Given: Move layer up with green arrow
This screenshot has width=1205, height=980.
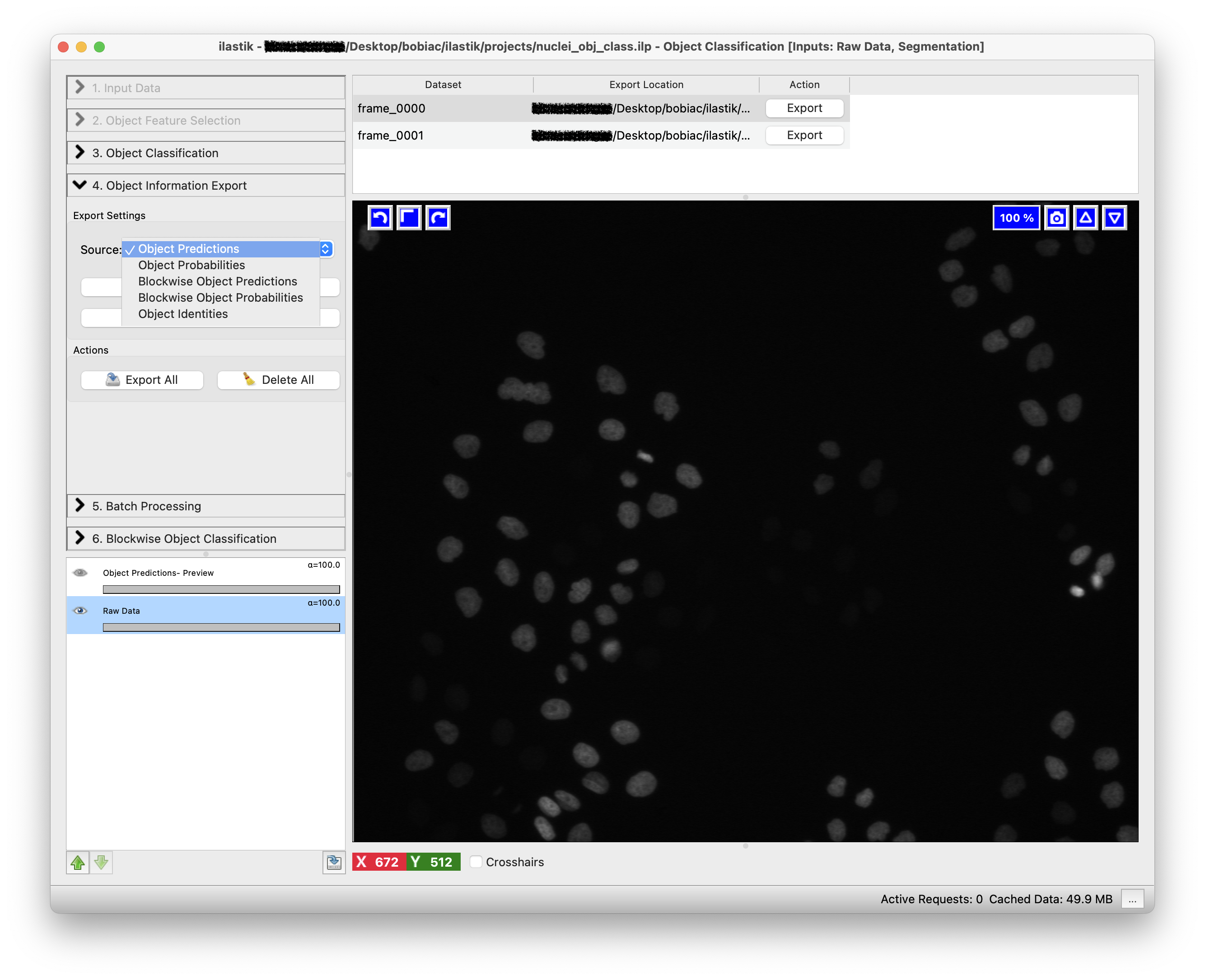Looking at the screenshot, I should (x=78, y=862).
